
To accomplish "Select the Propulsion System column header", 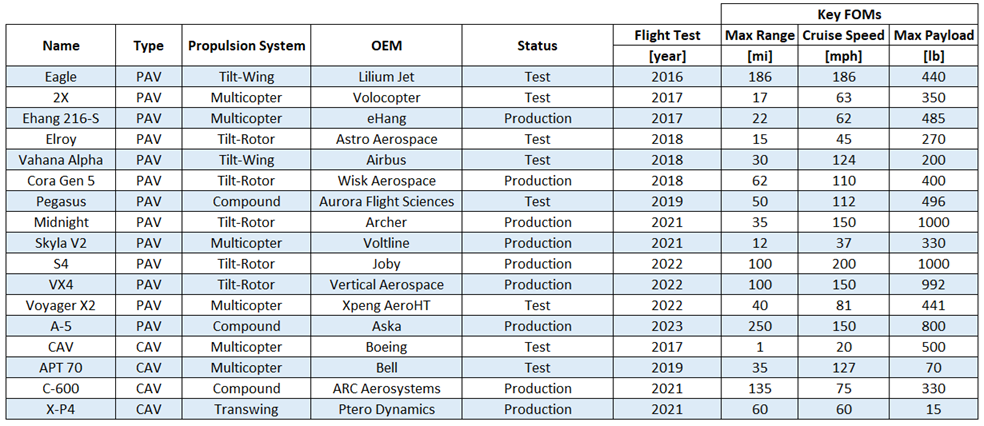I will coord(246,46).
